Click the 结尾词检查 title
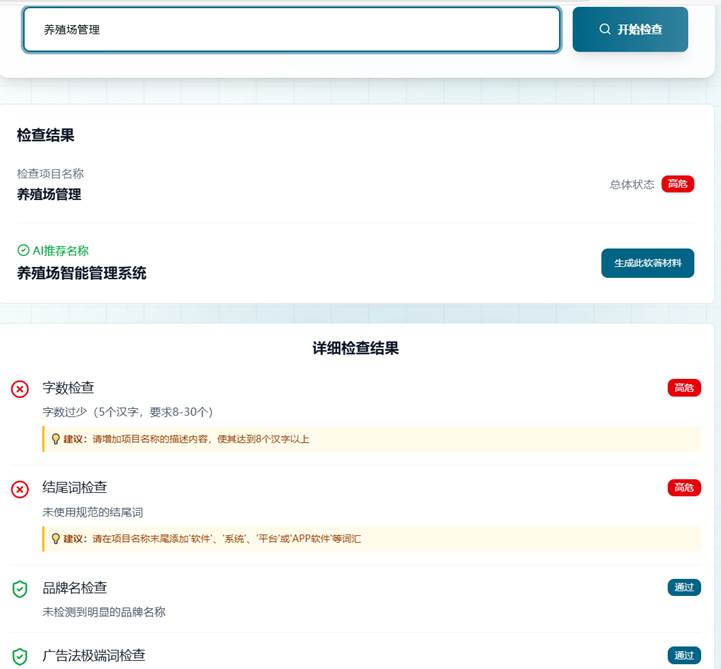Image resolution: width=721 pixels, height=669 pixels. [74, 487]
